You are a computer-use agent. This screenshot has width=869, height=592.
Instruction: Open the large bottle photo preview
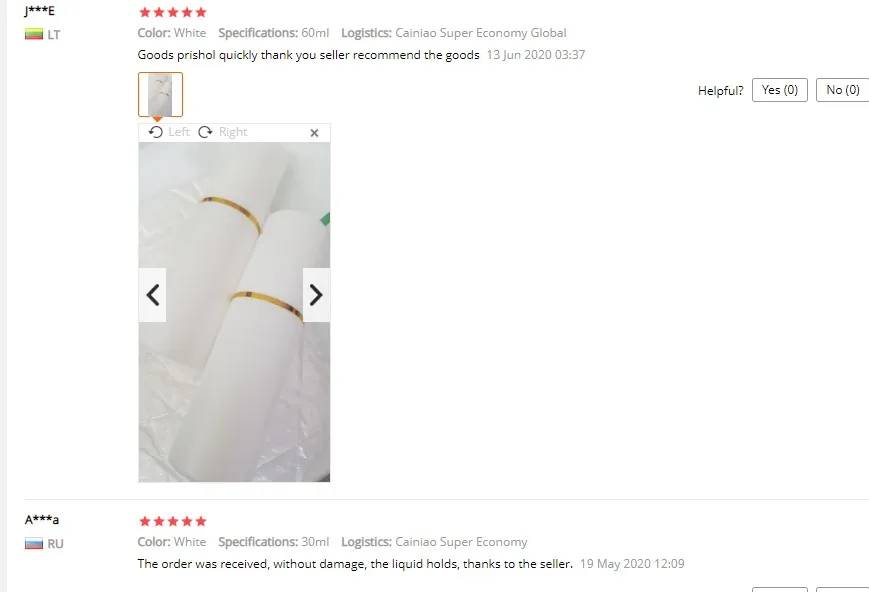click(234, 312)
